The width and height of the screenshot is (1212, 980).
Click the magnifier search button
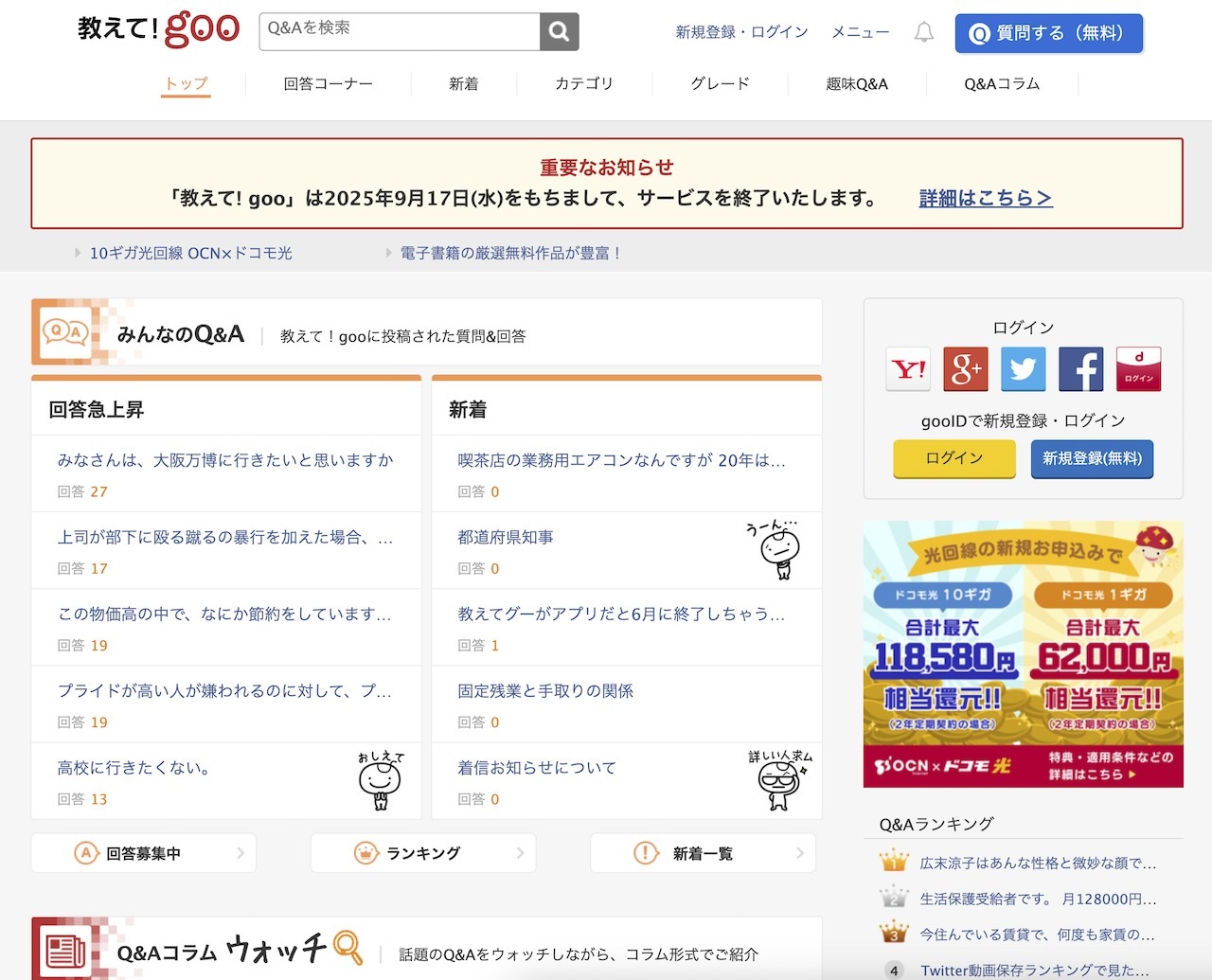coord(560,31)
